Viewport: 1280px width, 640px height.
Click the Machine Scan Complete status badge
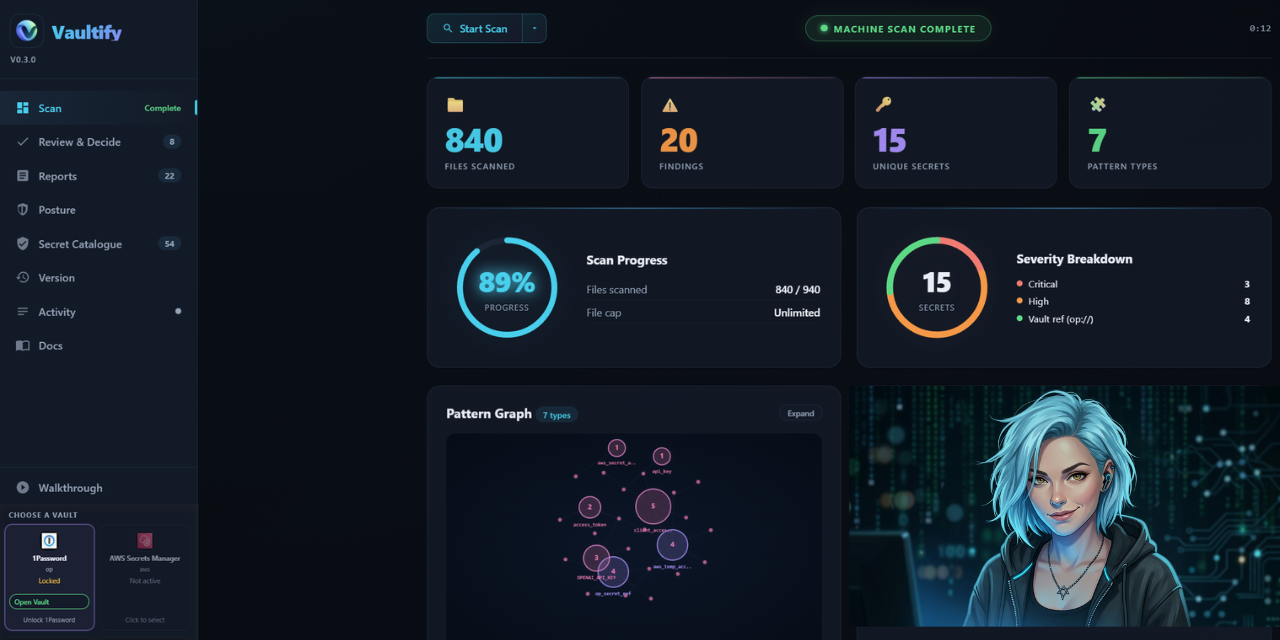point(898,28)
